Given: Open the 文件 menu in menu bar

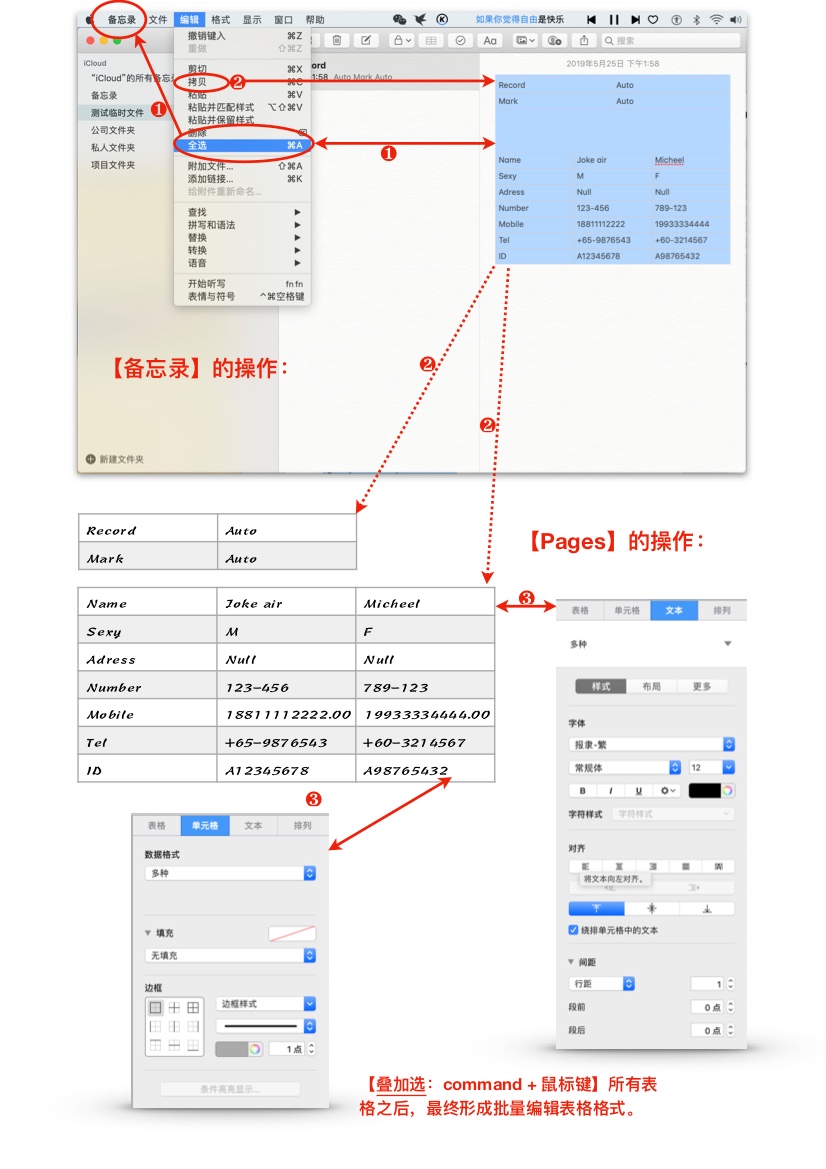Looking at the screenshot, I should 158,19.
